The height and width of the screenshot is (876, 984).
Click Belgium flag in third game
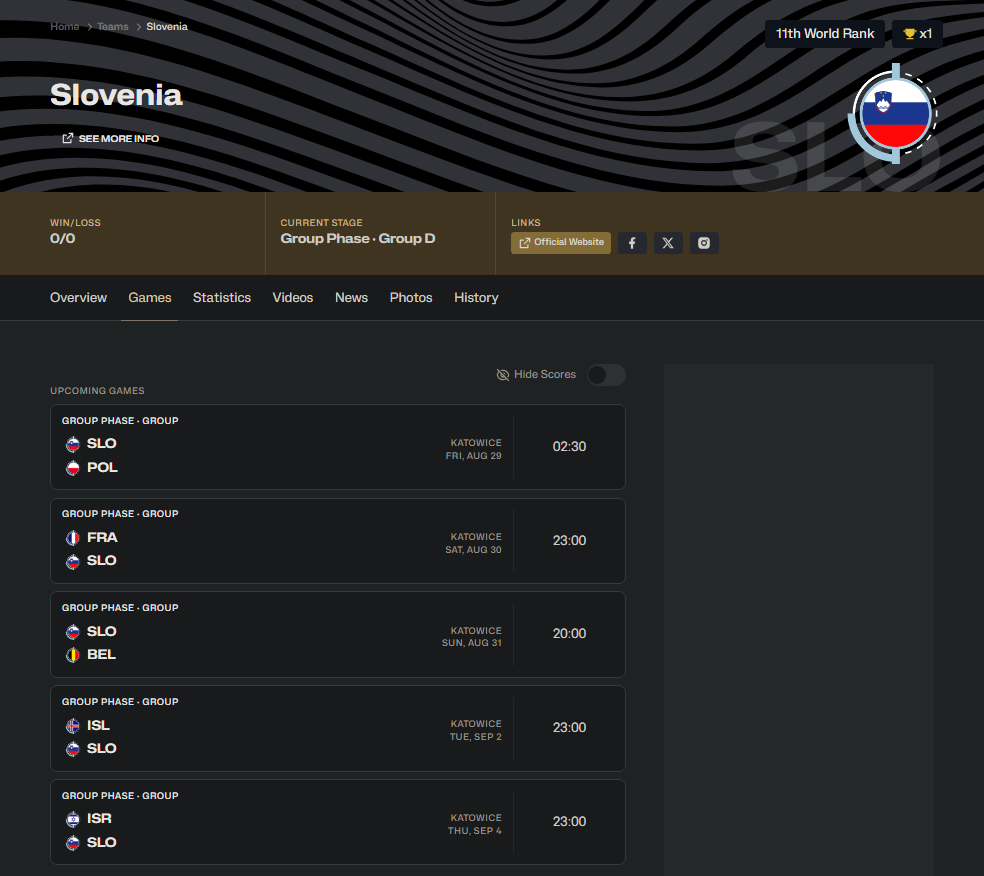pos(72,655)
